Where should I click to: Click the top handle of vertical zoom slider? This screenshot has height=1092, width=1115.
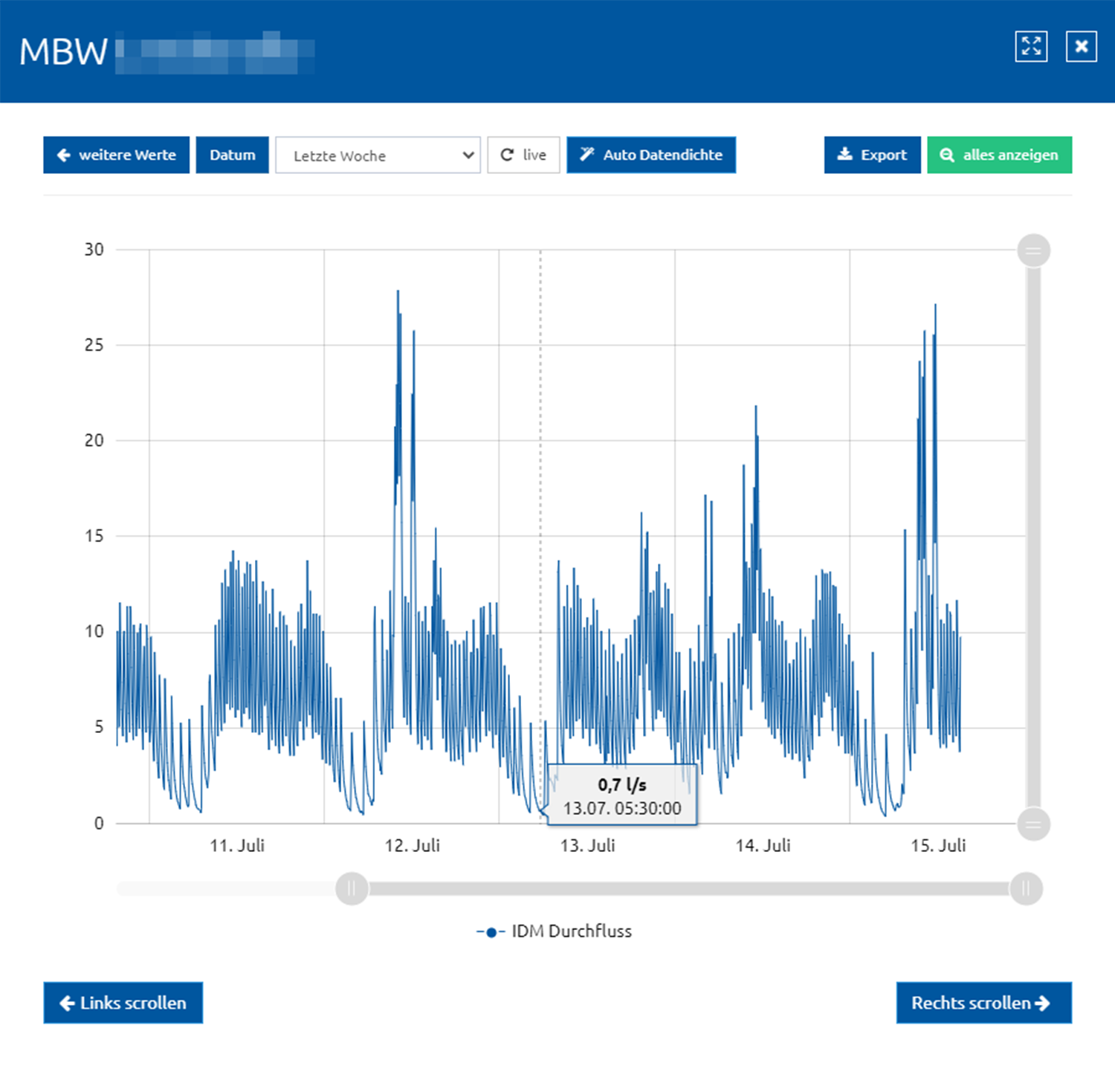pos(1033,250)
